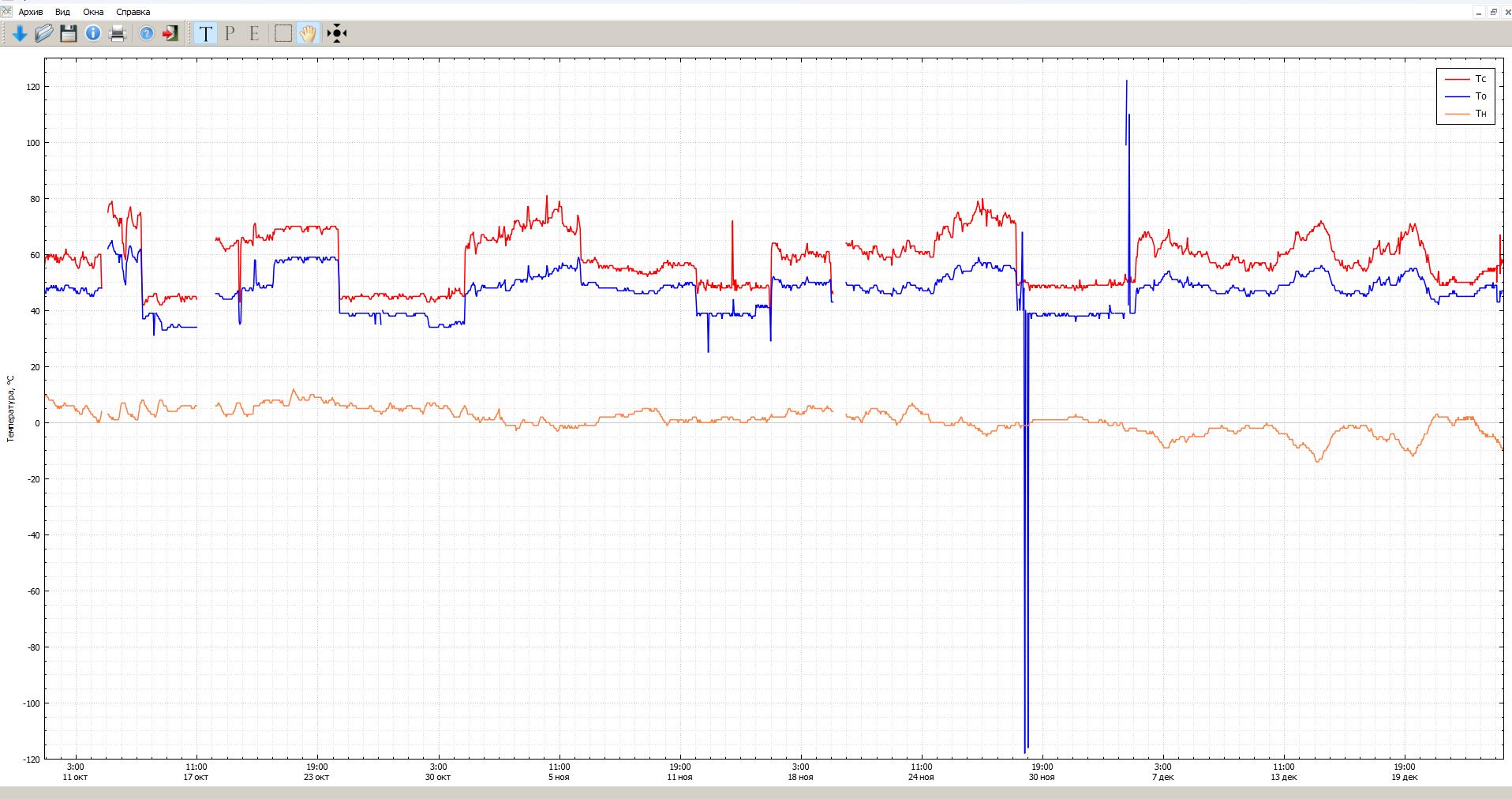The width and height of the screenshot is (1512, 799).
Task: Toggle the T temperature graph mode
Action: pyautogui.click(x=206, y=33)
